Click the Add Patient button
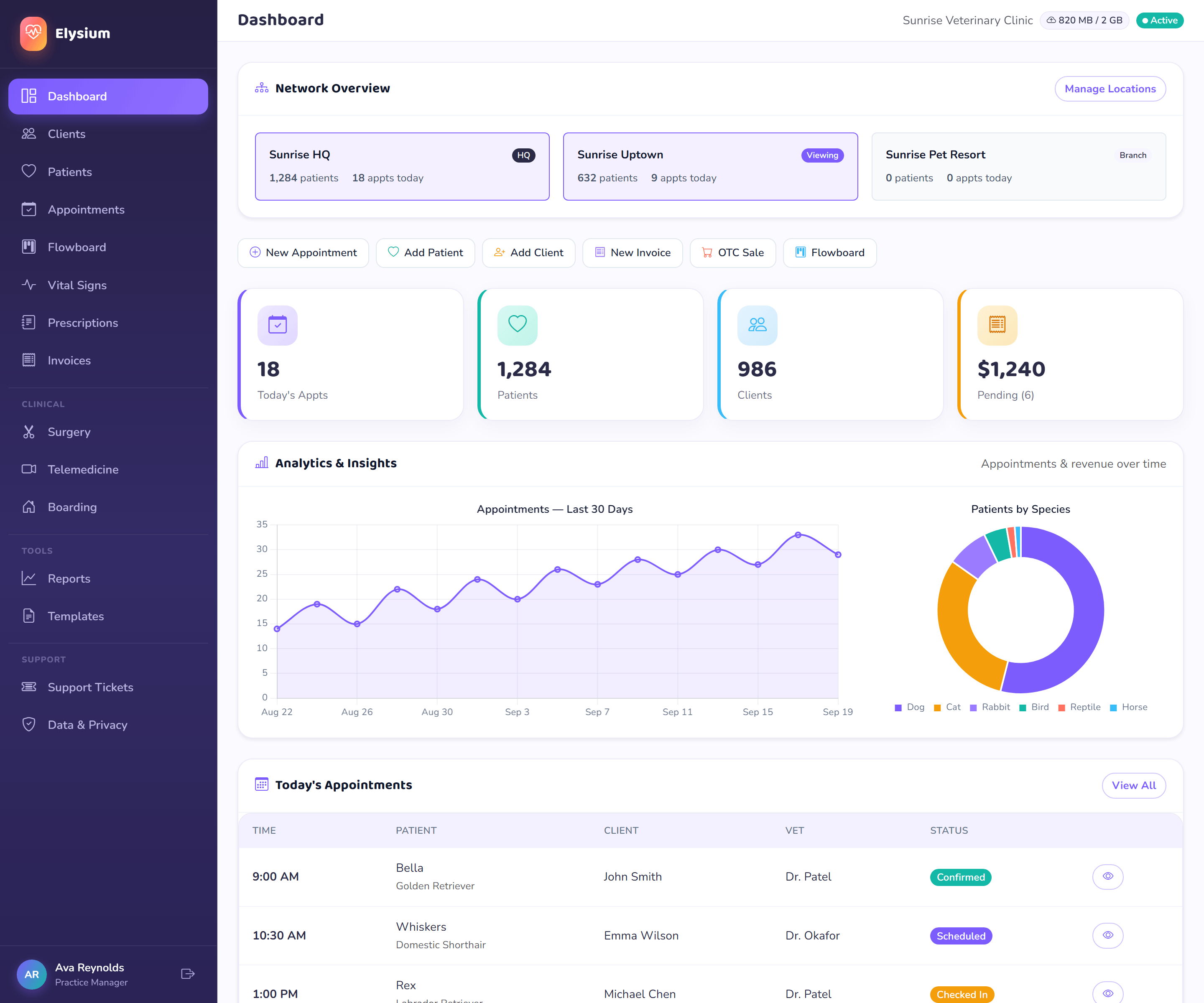The width and height of the screenshot is (1204, 1003). (426, 253)
